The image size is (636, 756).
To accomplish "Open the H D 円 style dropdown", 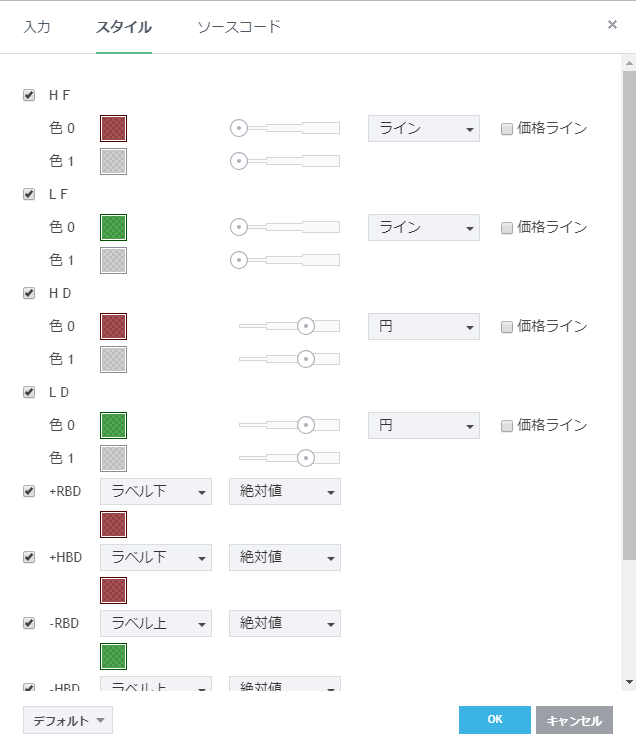I will coord(423,326).
